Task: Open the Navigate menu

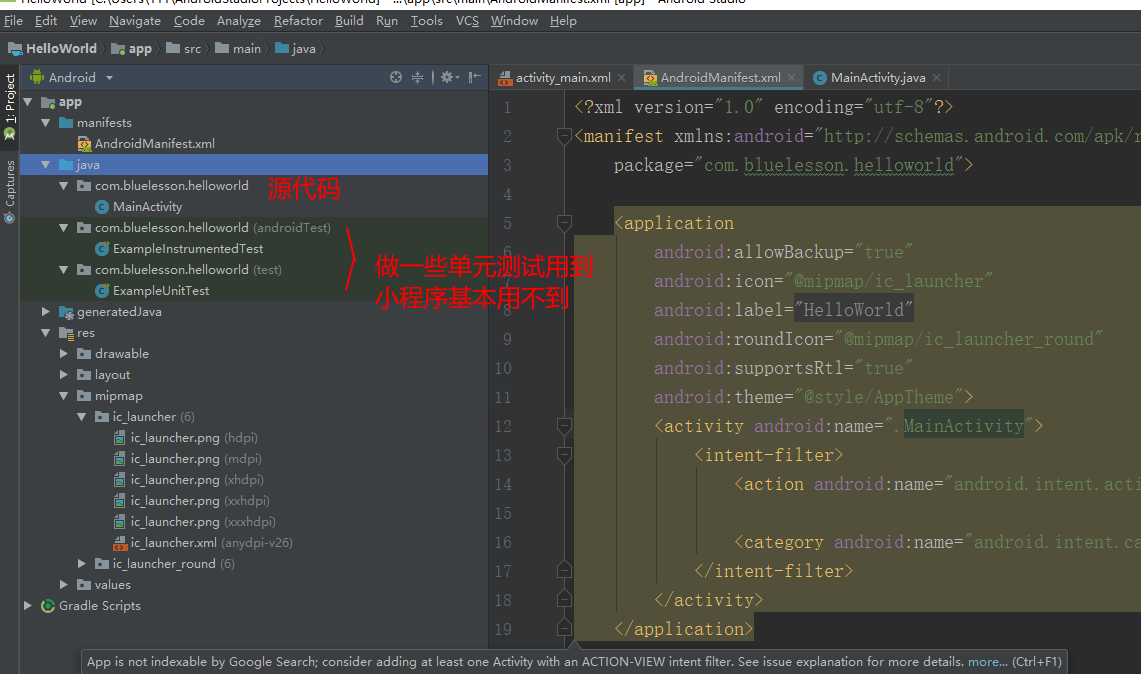Action: [135, 21]
